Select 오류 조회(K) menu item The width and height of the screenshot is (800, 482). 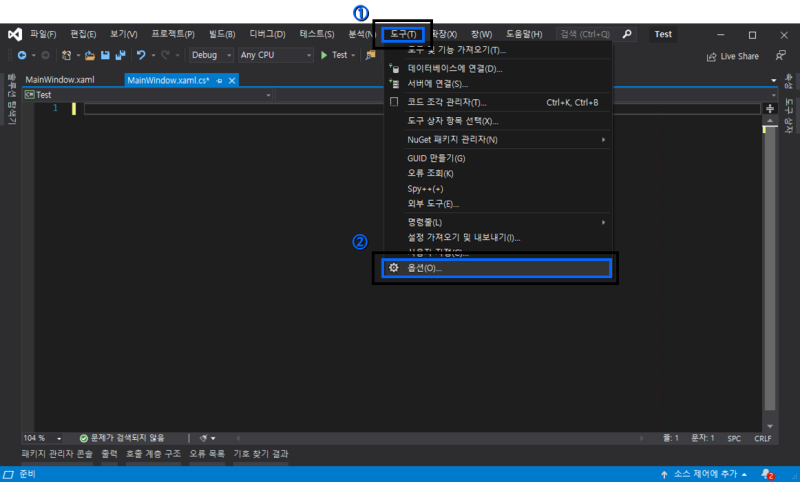click(x=497, y=173)
